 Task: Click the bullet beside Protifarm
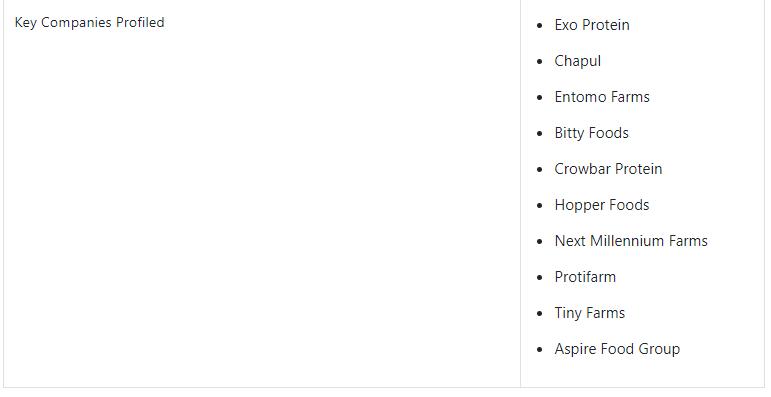[x=540, y=277]
